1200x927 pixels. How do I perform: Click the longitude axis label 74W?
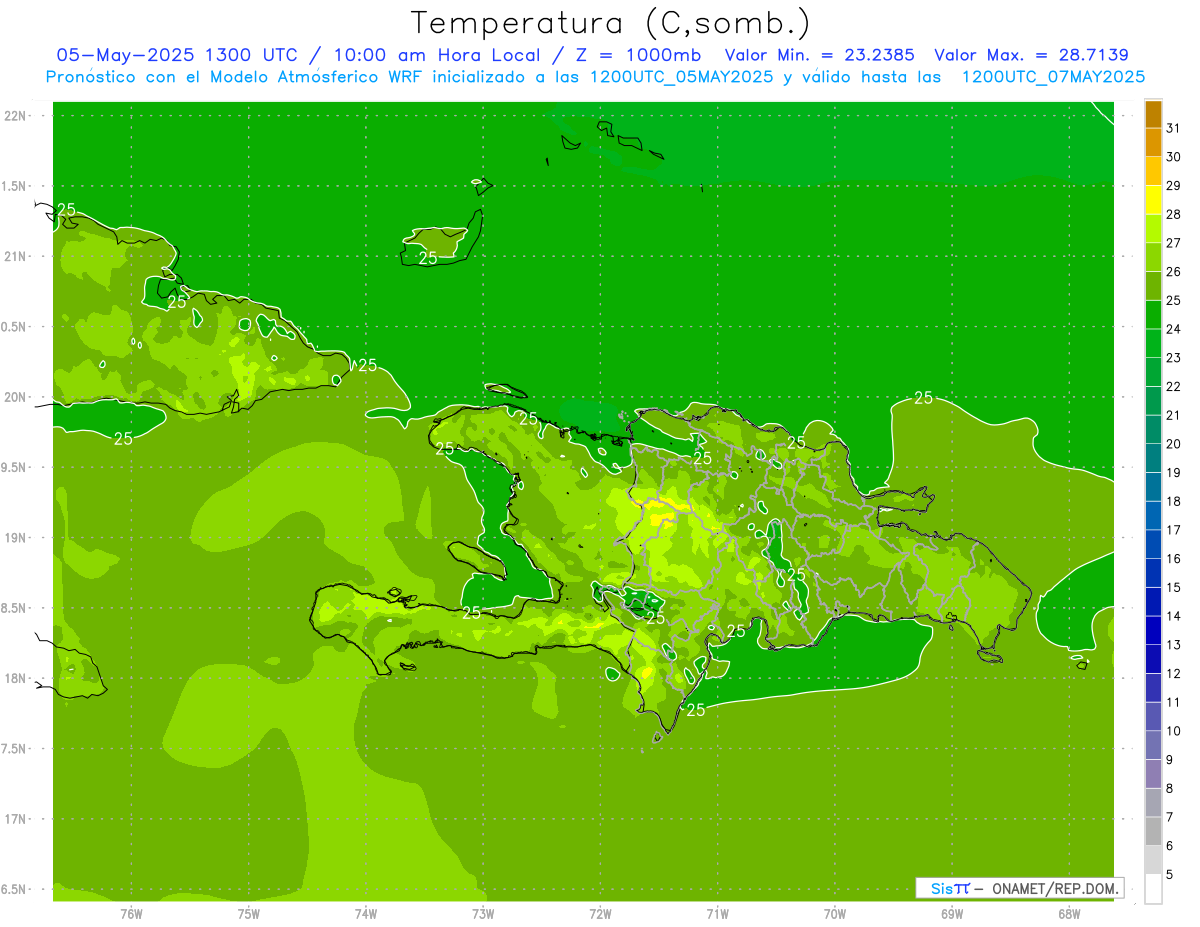[366, 913]
